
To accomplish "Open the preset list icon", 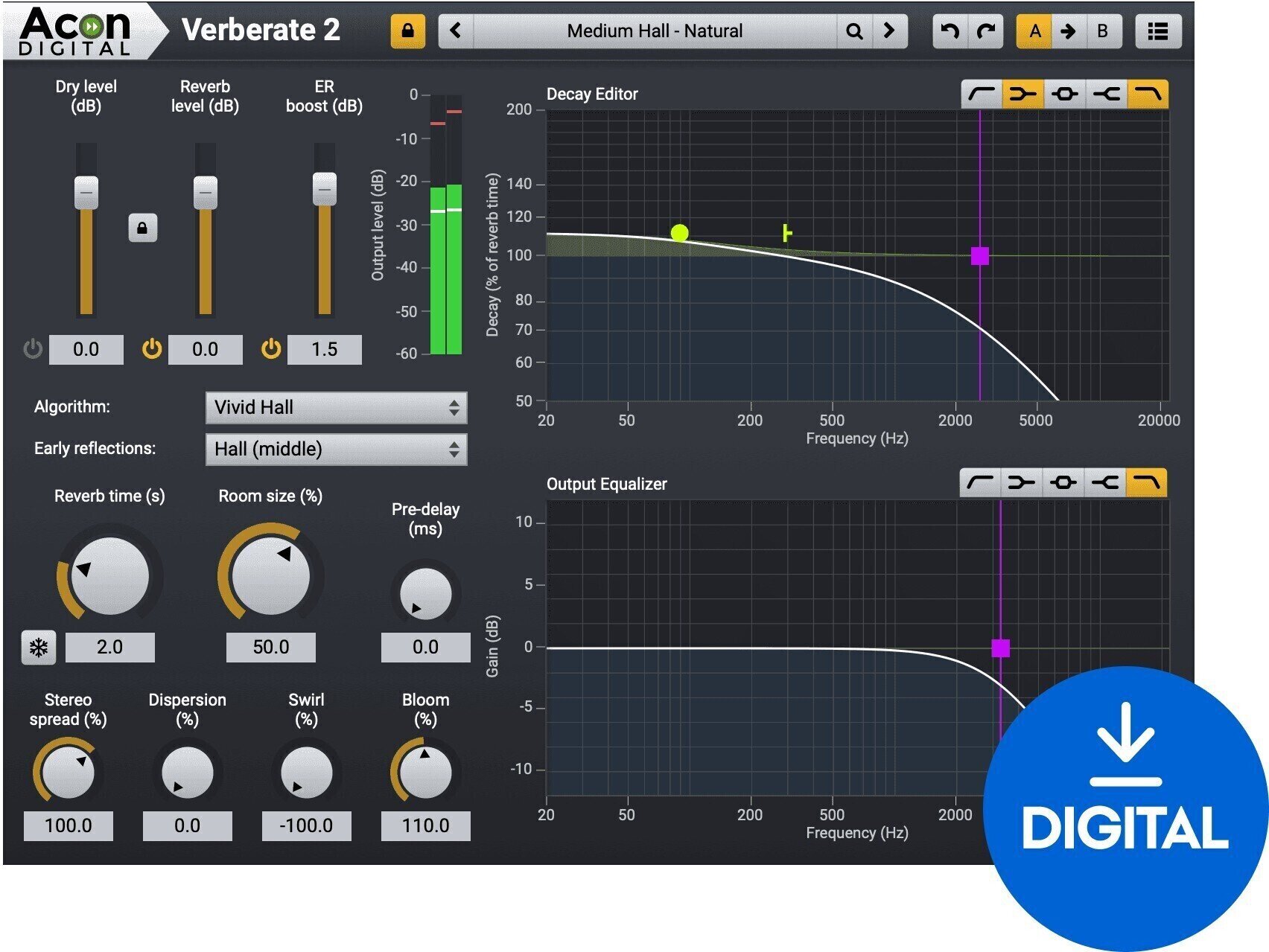I will coord(1158,31).
